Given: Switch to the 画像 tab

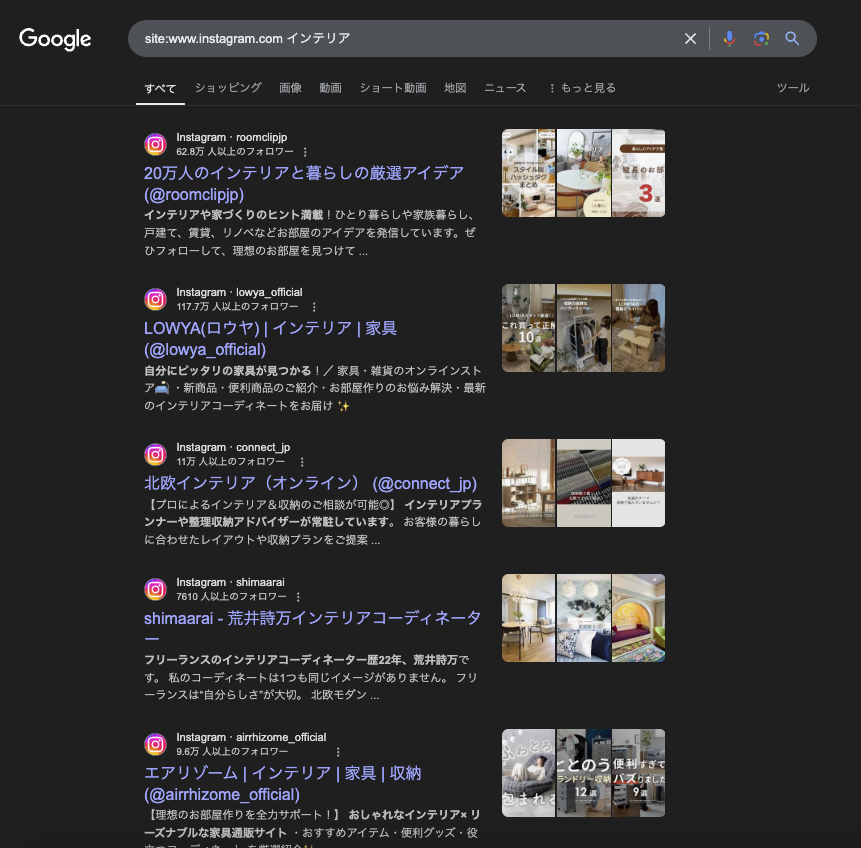Looking at the screenshot, I should (x=290, y=88).
